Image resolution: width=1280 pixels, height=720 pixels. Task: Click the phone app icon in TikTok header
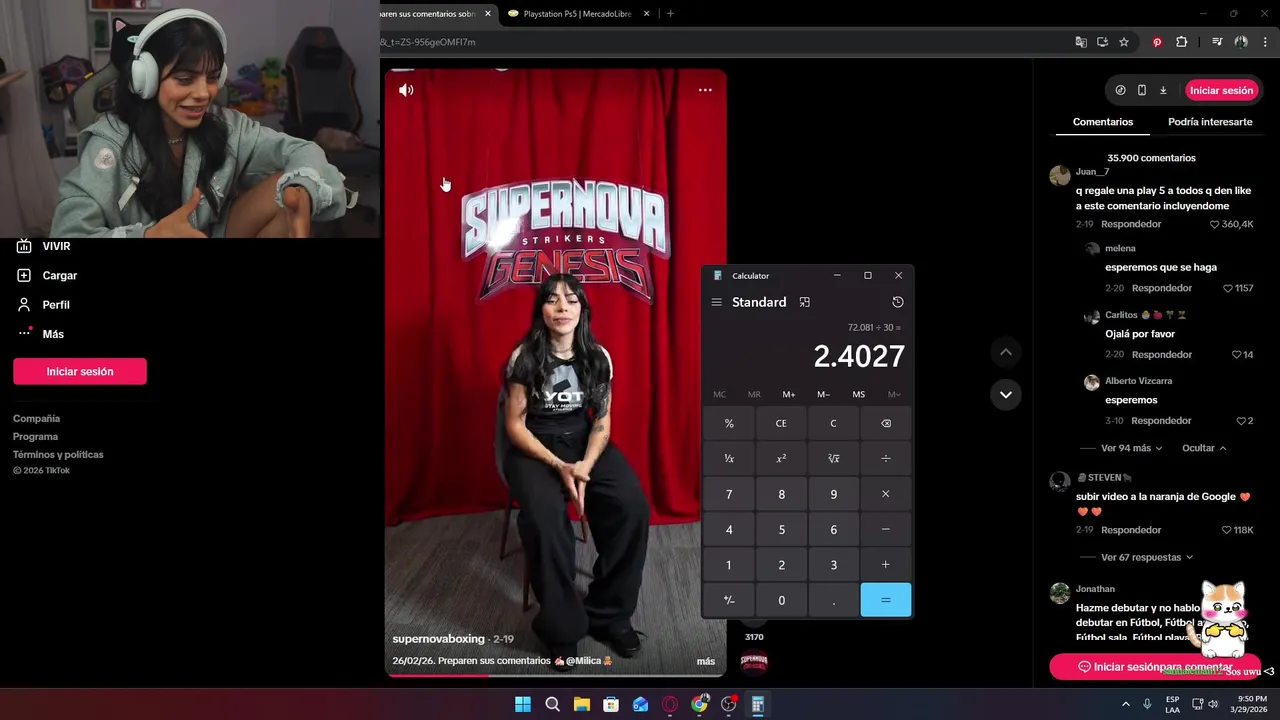tap(1142, 90)
